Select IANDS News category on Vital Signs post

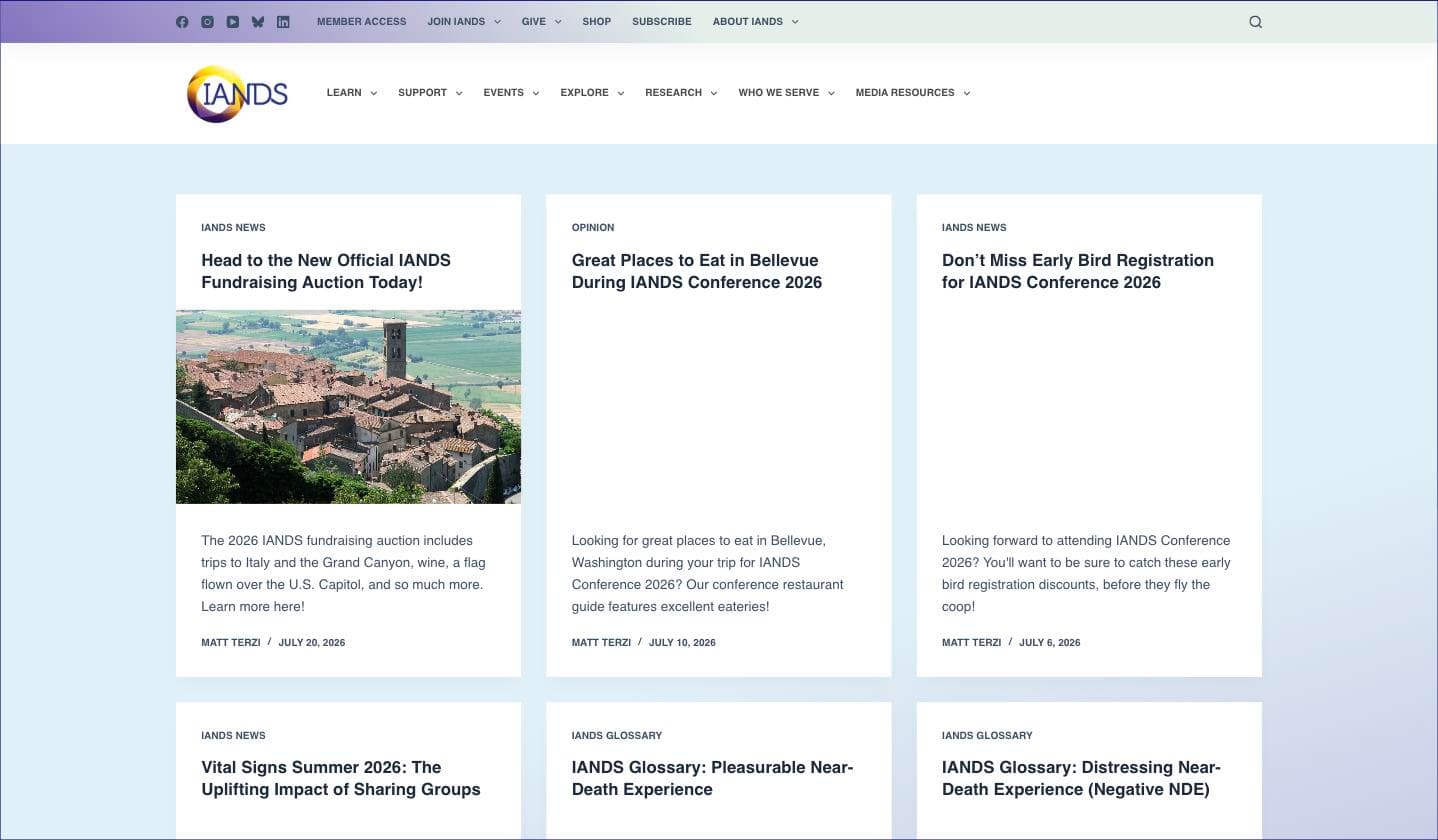tap(233, 735)
